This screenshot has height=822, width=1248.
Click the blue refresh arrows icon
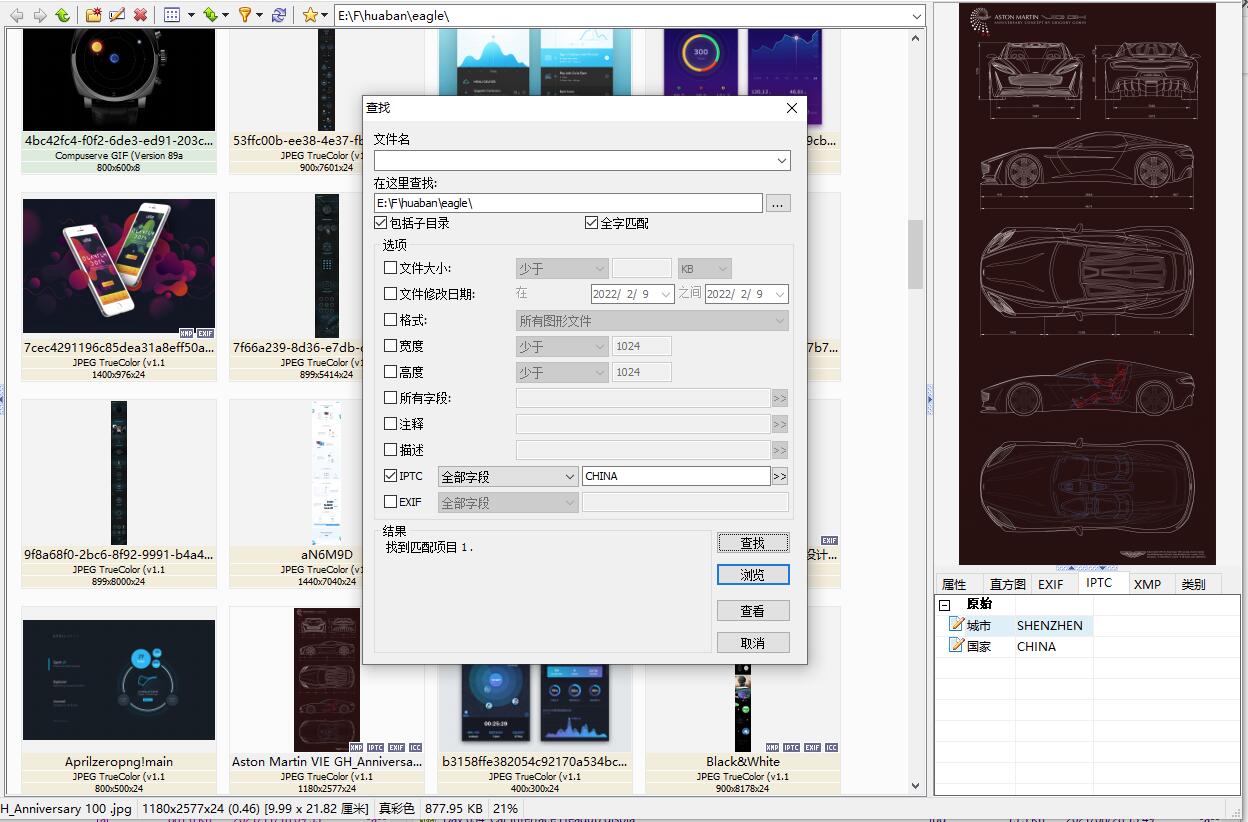279,15
